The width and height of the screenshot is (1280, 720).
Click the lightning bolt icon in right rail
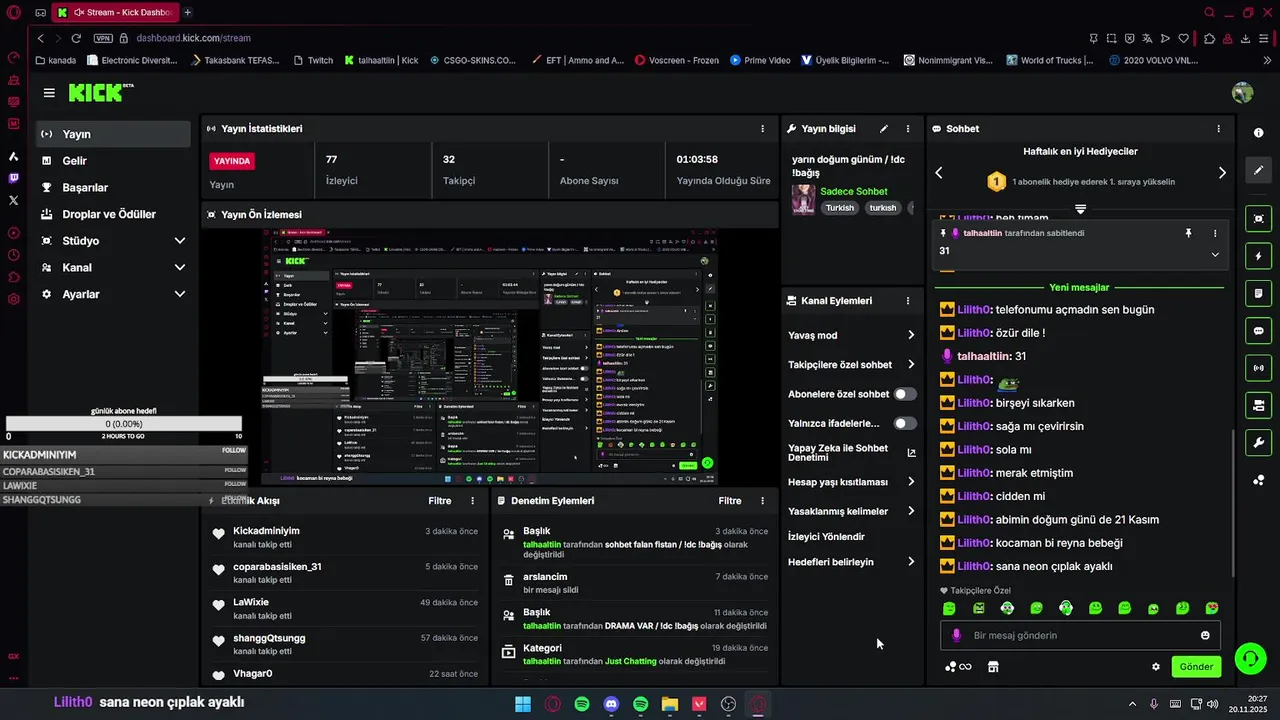(1258, 256)
